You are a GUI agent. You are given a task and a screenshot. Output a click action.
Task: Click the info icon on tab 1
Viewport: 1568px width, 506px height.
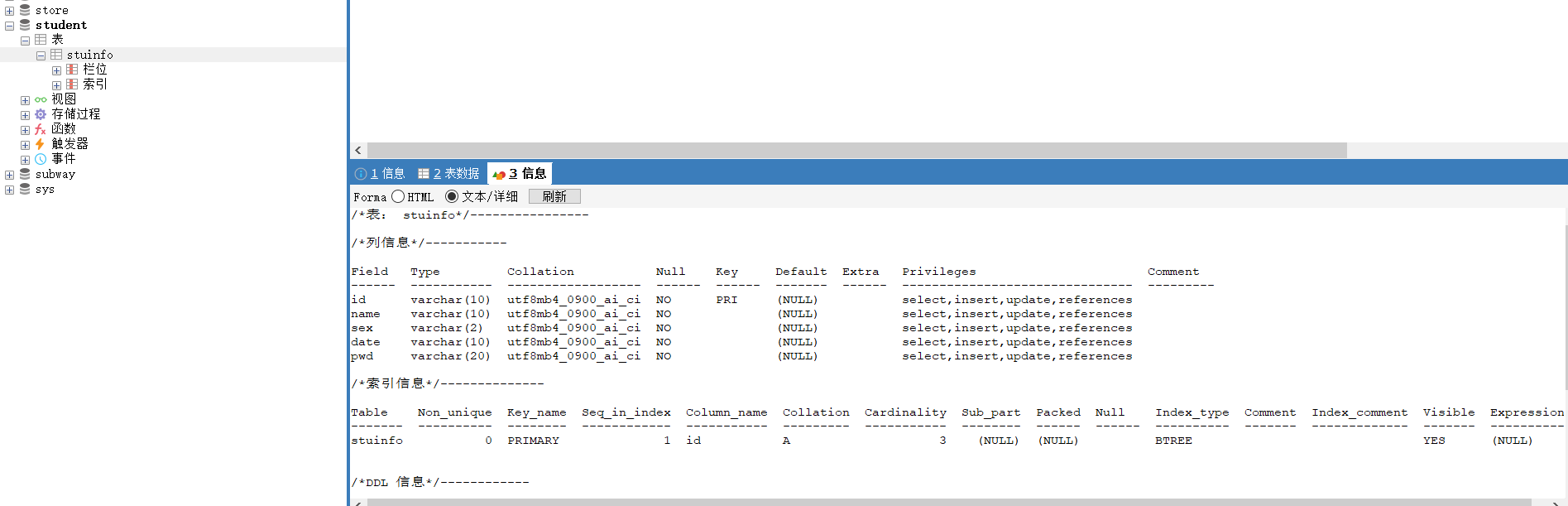tap(361, 174)
